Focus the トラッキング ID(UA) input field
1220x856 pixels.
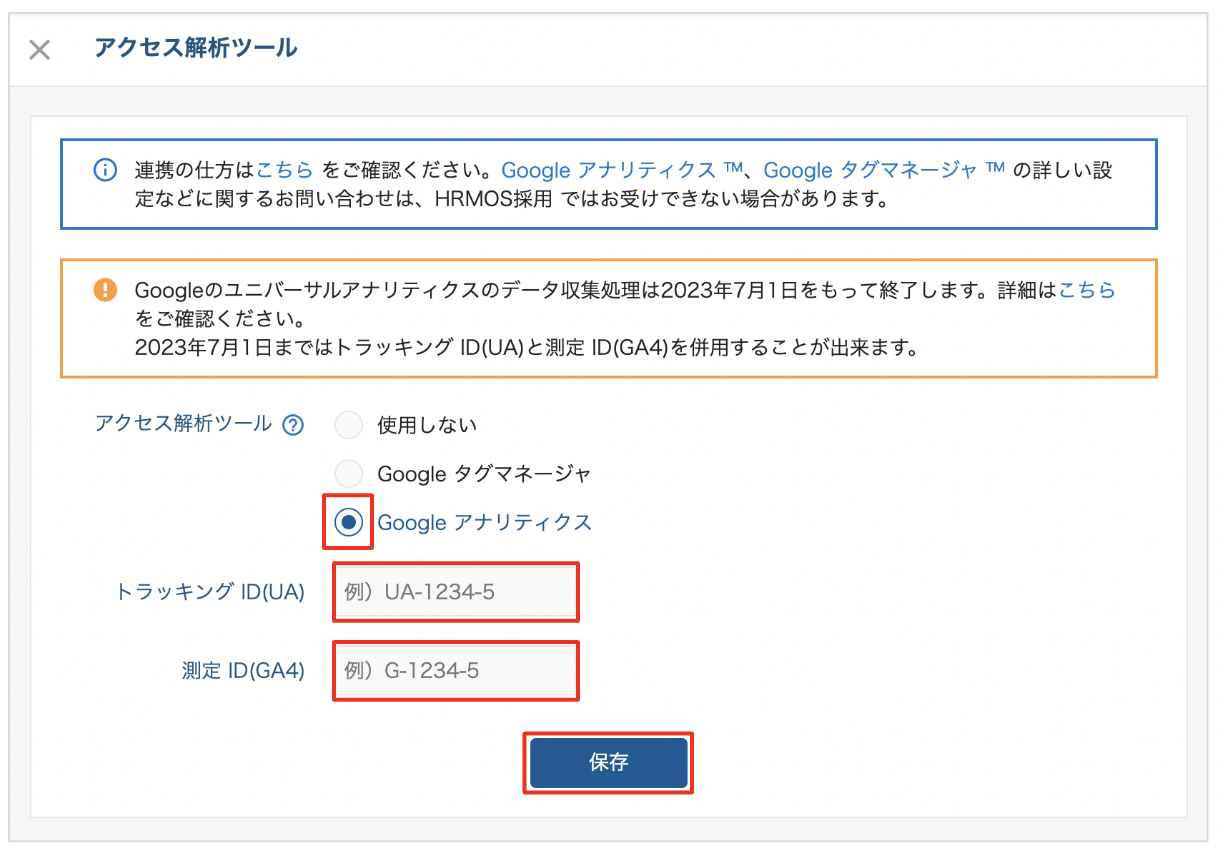[x=455, y=592]
